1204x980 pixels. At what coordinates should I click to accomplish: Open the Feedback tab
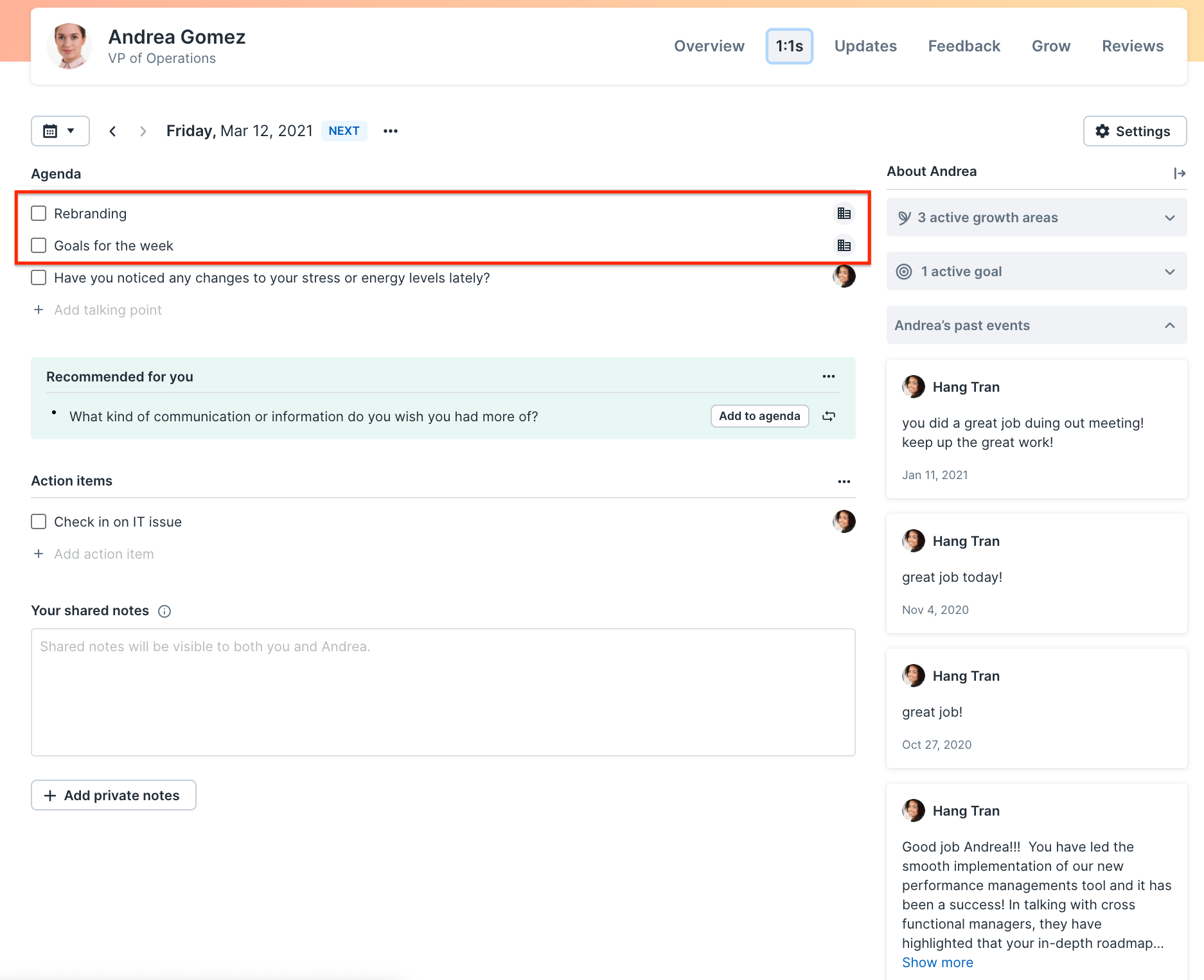click(x=964, y=46)
